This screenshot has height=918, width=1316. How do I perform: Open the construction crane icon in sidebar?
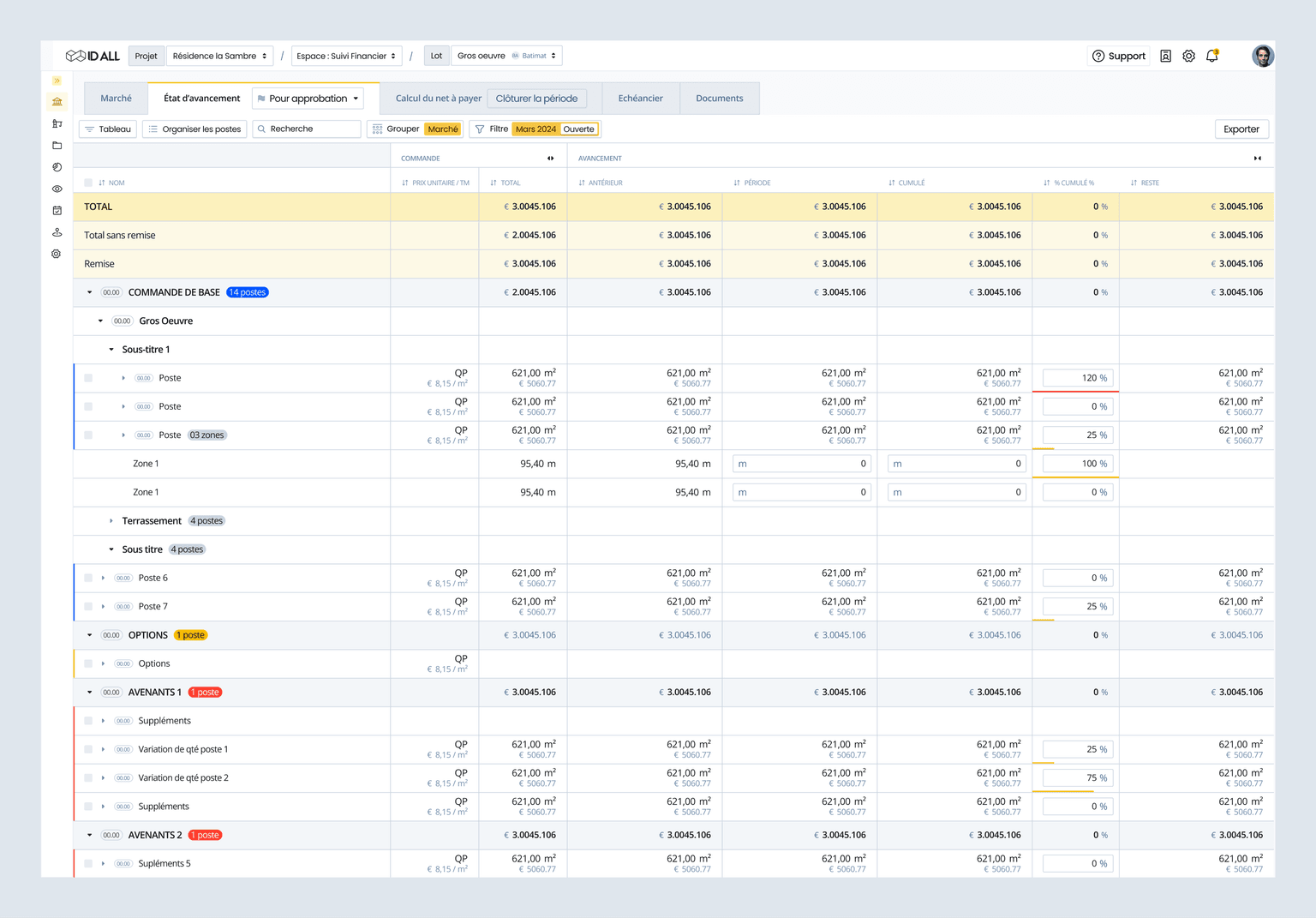pyautogui.click(x=57, y=123)
